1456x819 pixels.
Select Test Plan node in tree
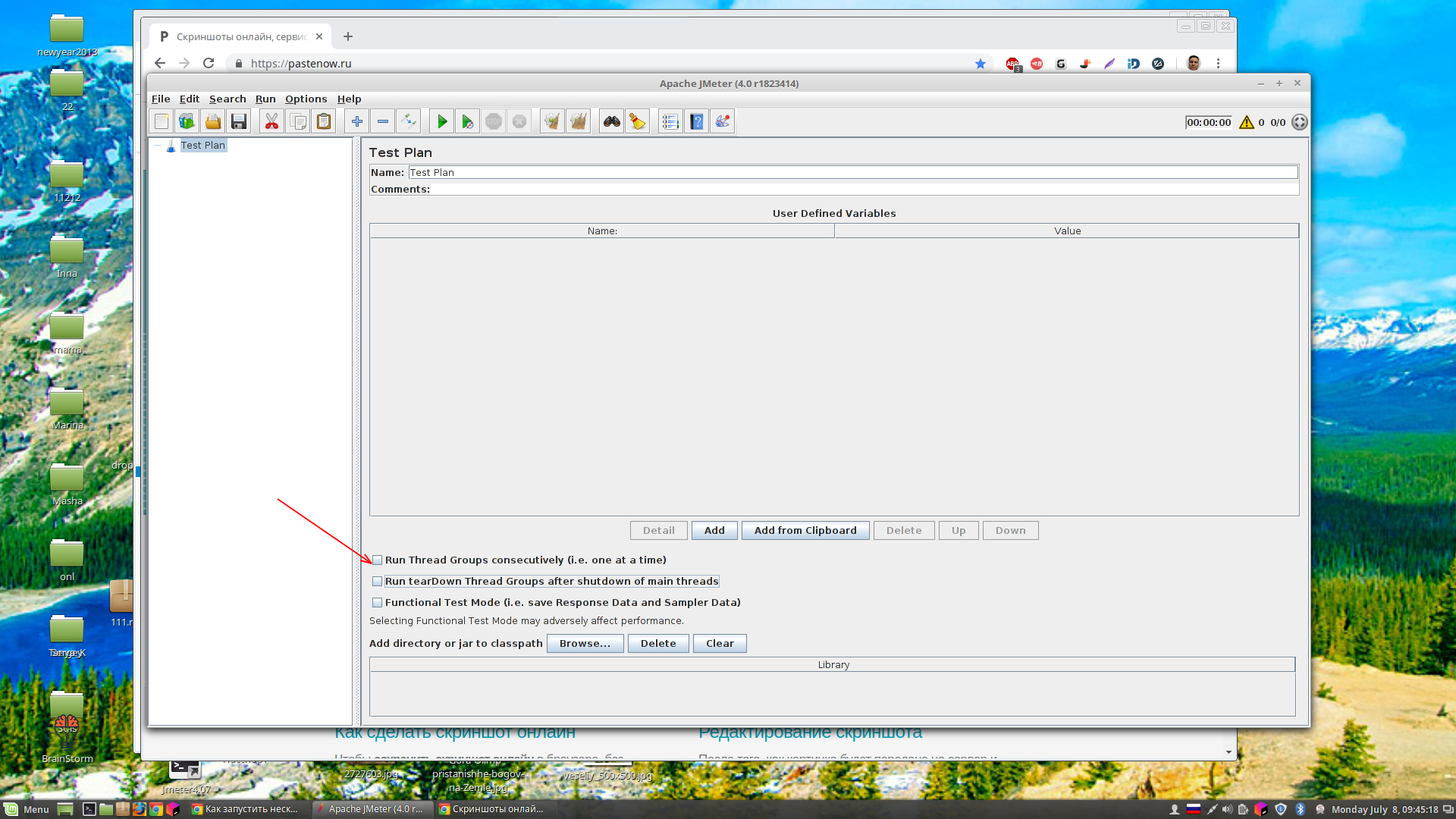pos(202,146)
